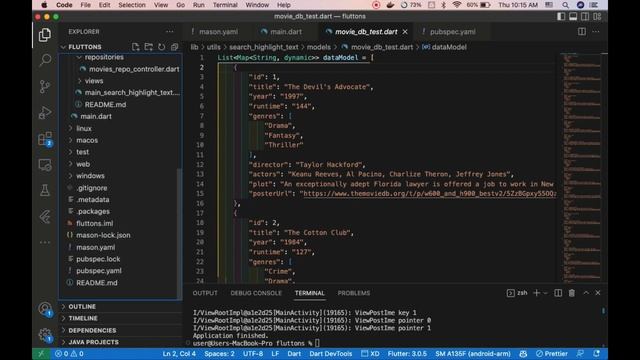Open editor more actions menu

pos(596,32)
